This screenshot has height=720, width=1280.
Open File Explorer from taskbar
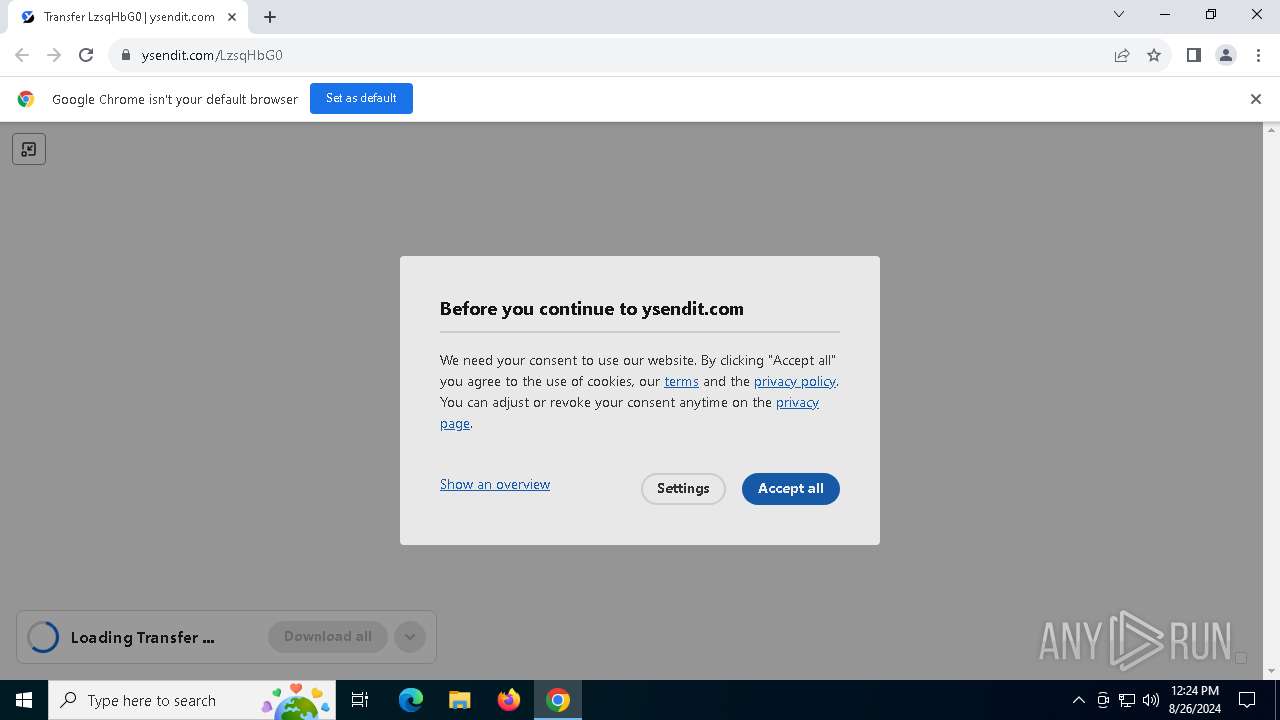pos(459,700)
